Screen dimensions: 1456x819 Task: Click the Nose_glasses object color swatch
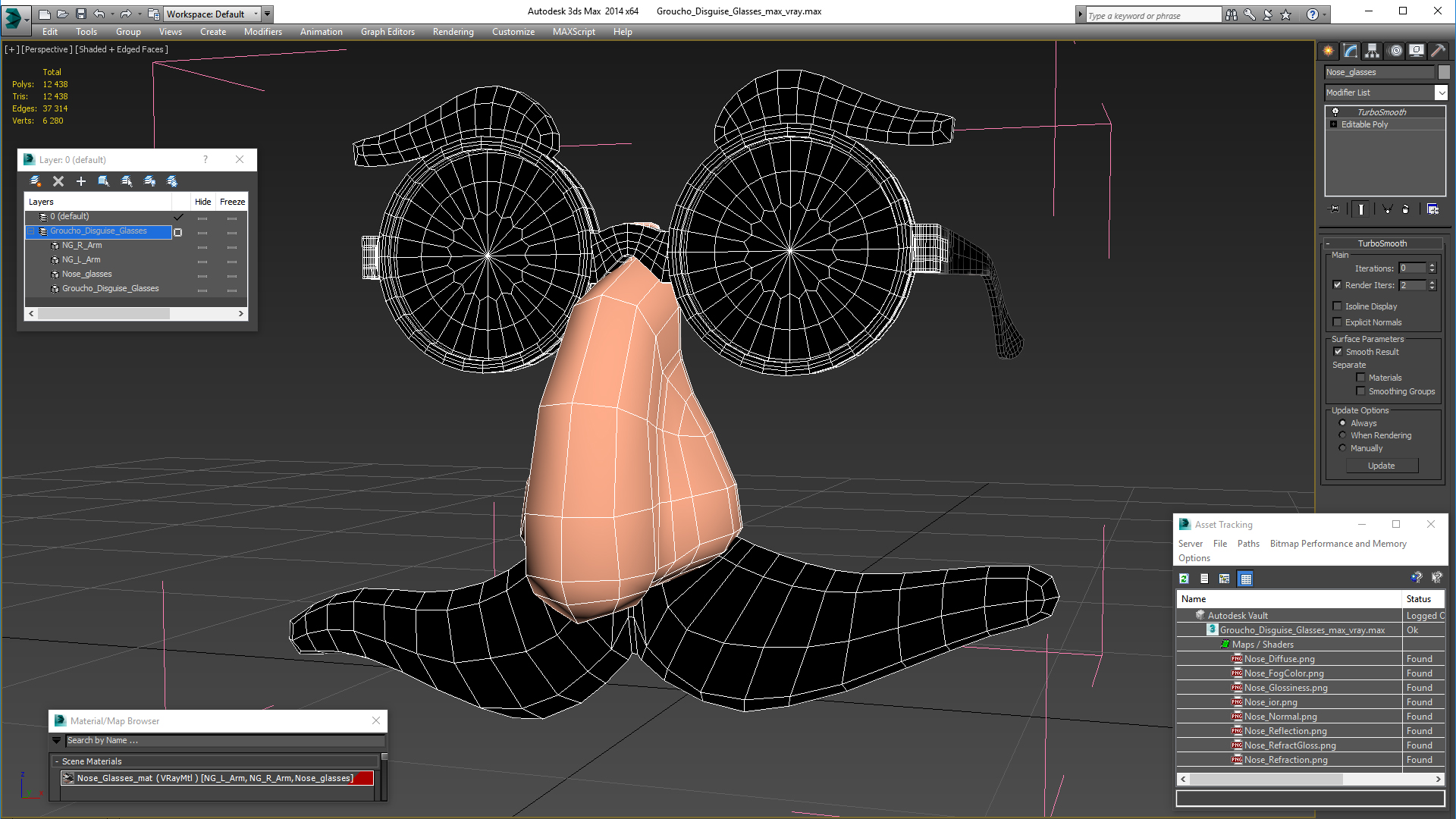1444,72
